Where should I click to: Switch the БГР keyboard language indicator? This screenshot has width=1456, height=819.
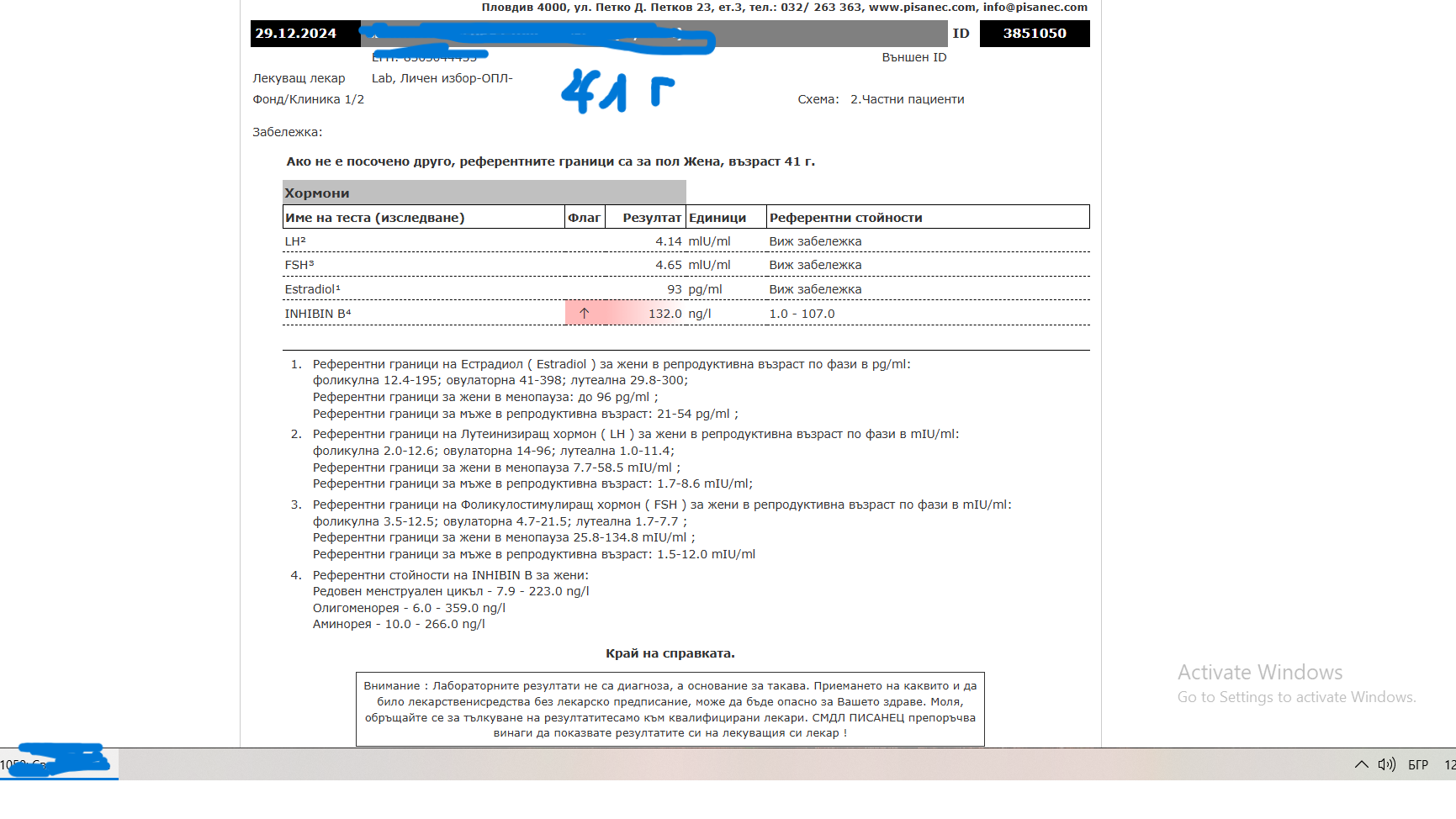[1418, 764]
